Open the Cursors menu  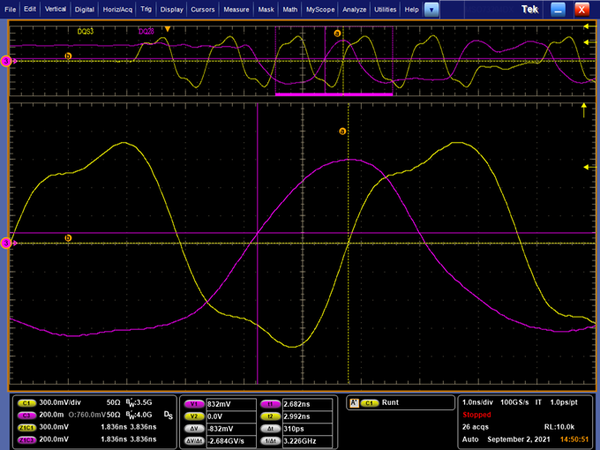coord(205,9)
